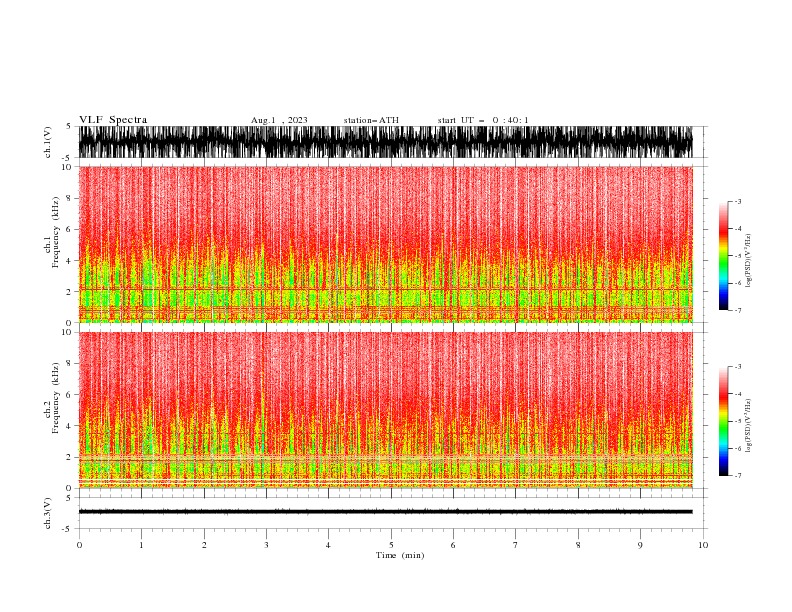792x612 pixels.
Task: Click the "4" kHz tick of ch.1 spectrogram
Action: 69,261
